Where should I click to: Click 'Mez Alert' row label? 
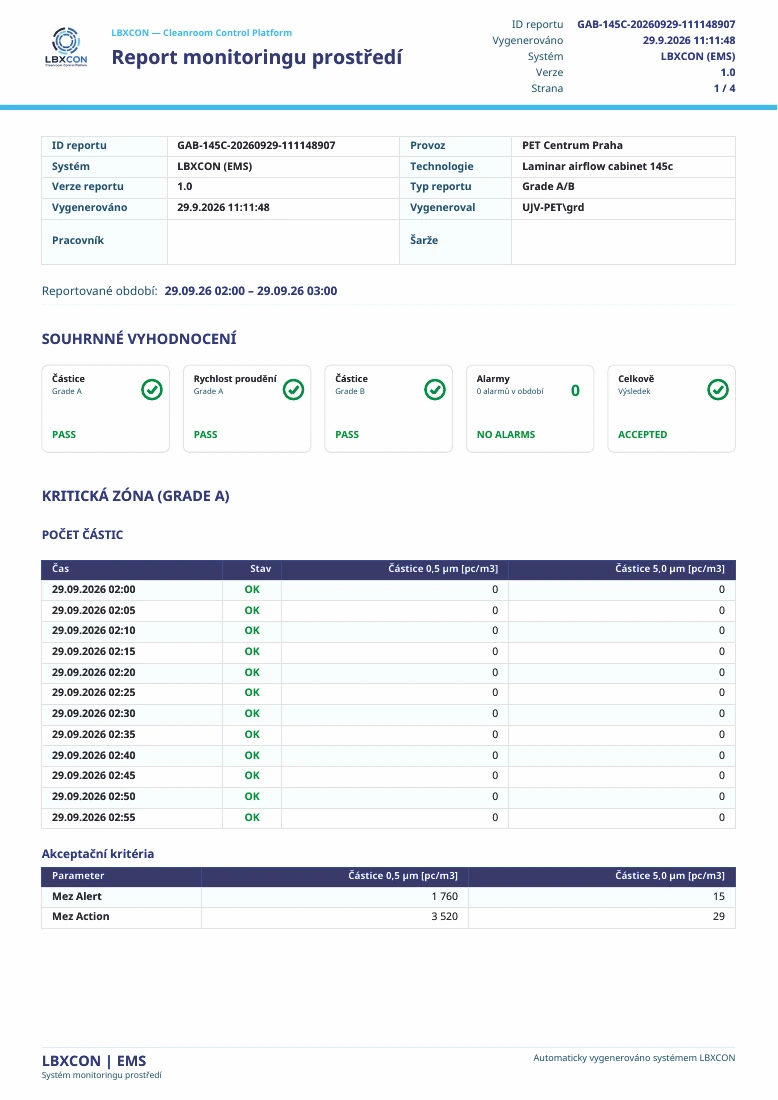pyautogui.click(x=76, y=896)
